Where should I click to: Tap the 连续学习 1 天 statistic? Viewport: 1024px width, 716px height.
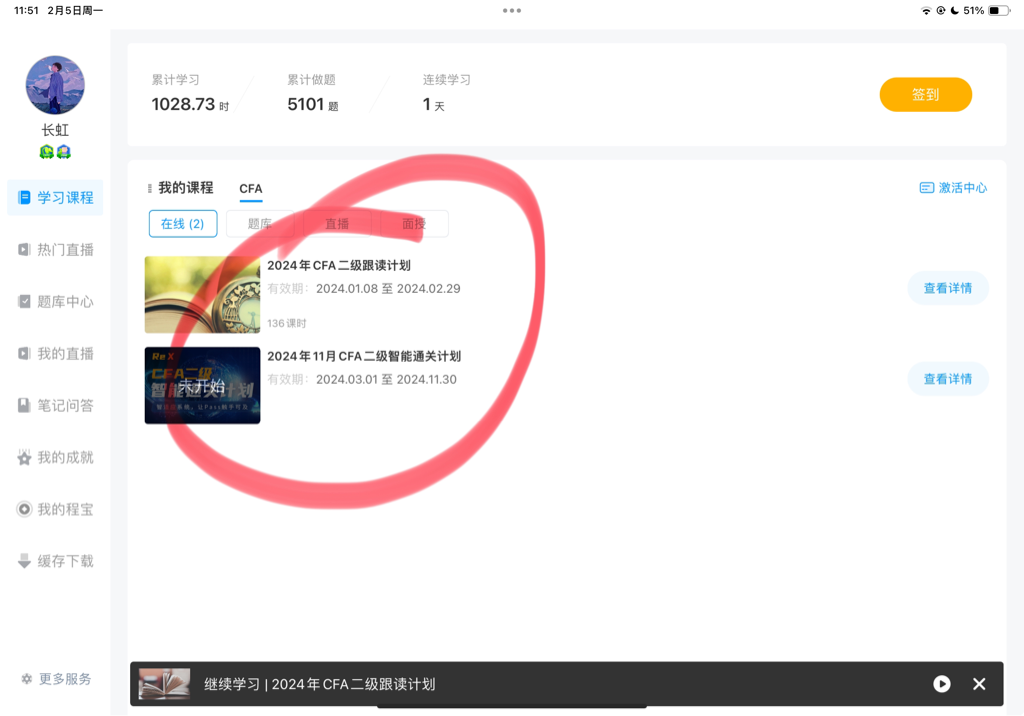[x=446, y=93]
